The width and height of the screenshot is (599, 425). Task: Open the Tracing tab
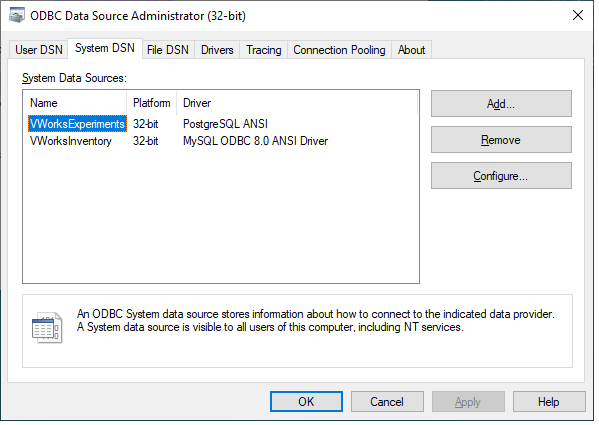(264, 50)
